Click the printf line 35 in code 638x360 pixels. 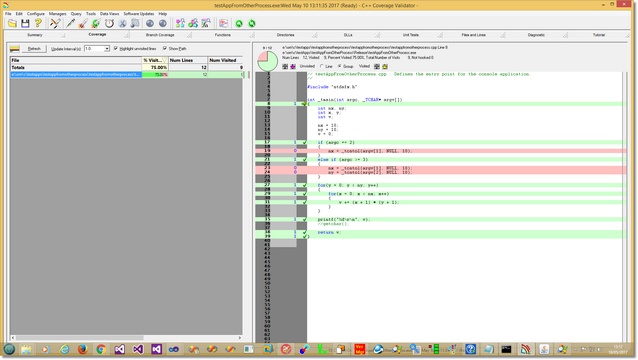pos(441,219)
